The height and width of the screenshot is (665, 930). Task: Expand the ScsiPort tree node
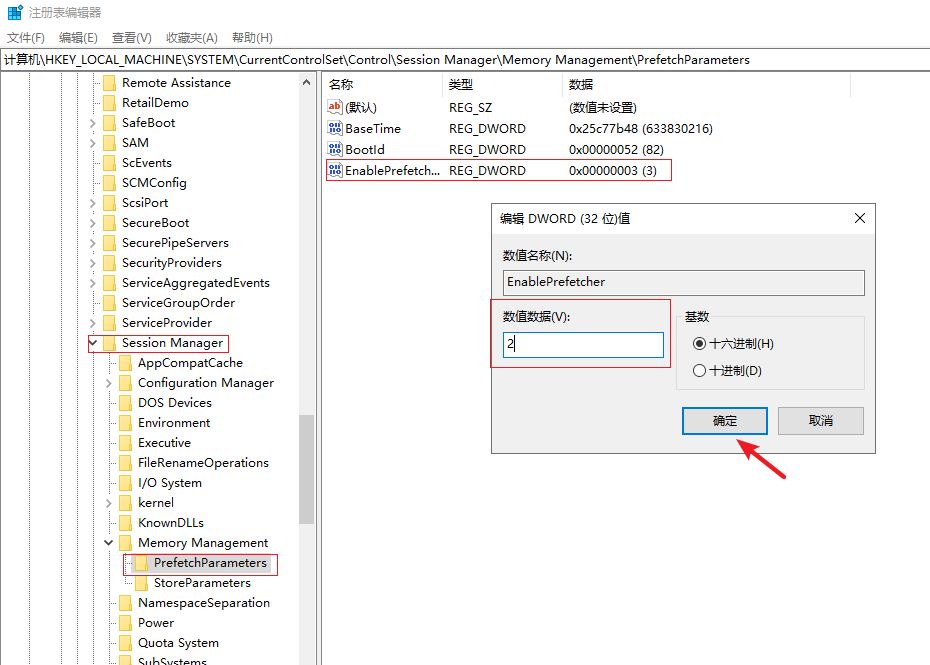click(x=93, y=203)
